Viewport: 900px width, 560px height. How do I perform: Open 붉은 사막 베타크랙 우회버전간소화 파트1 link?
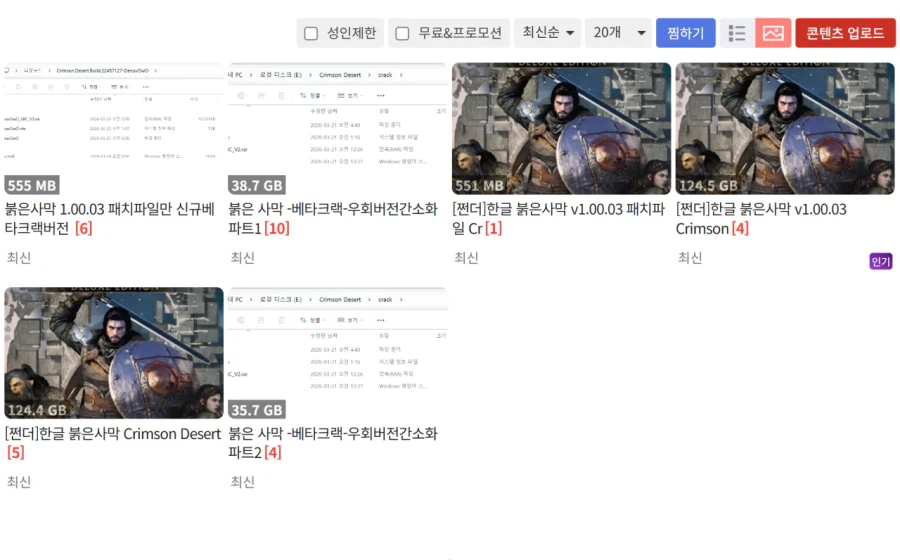point(333,219)
